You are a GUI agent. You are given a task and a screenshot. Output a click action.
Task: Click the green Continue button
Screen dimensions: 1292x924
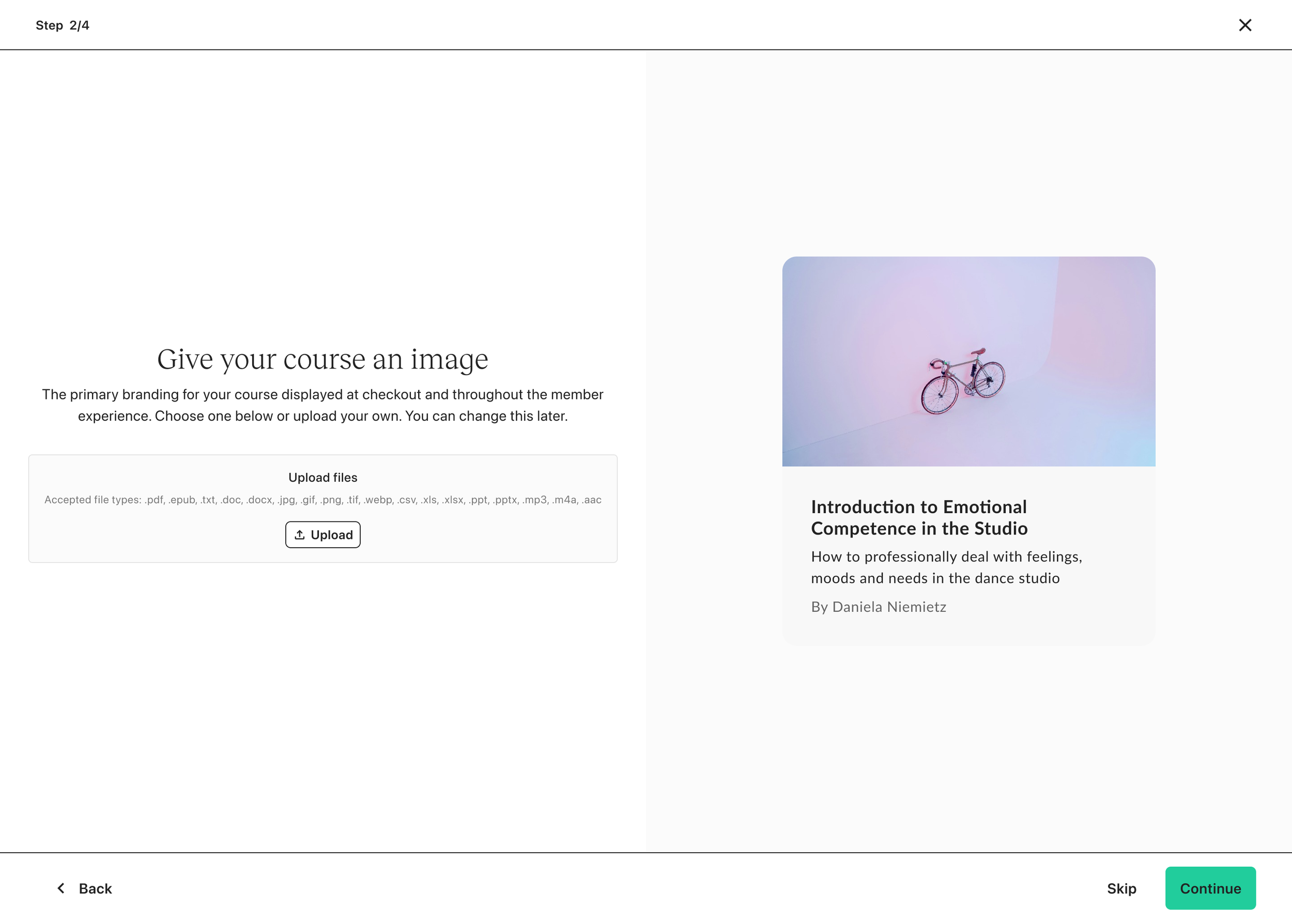(1209, 888)
